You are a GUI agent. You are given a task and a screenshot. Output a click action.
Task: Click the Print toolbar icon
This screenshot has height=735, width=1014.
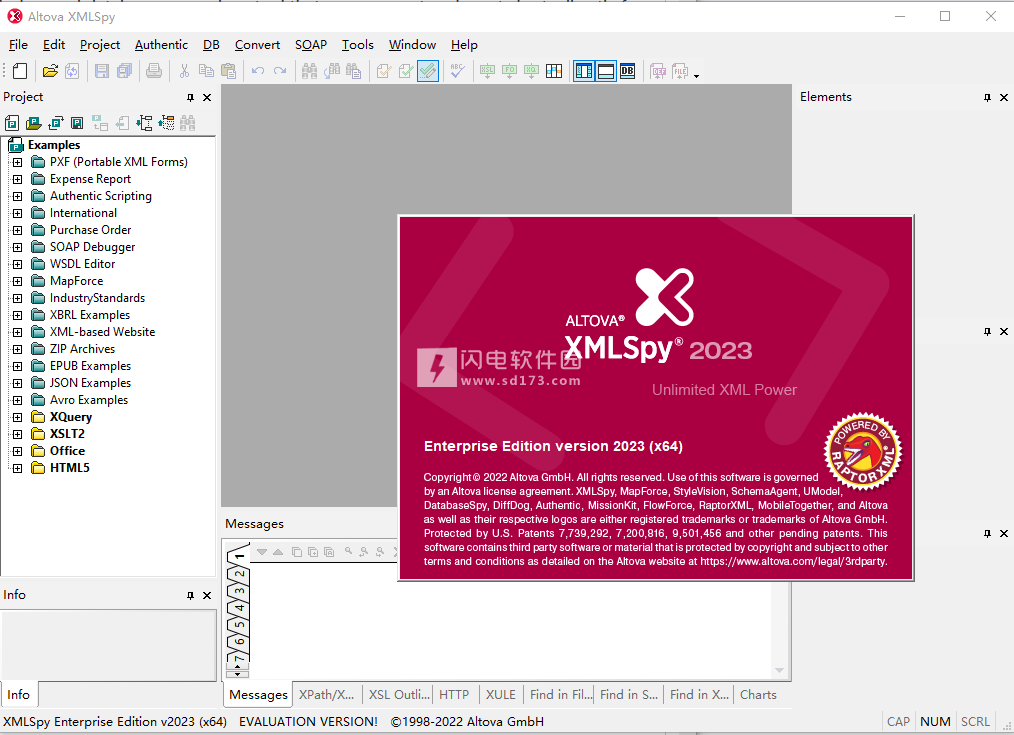click(154, 70)
